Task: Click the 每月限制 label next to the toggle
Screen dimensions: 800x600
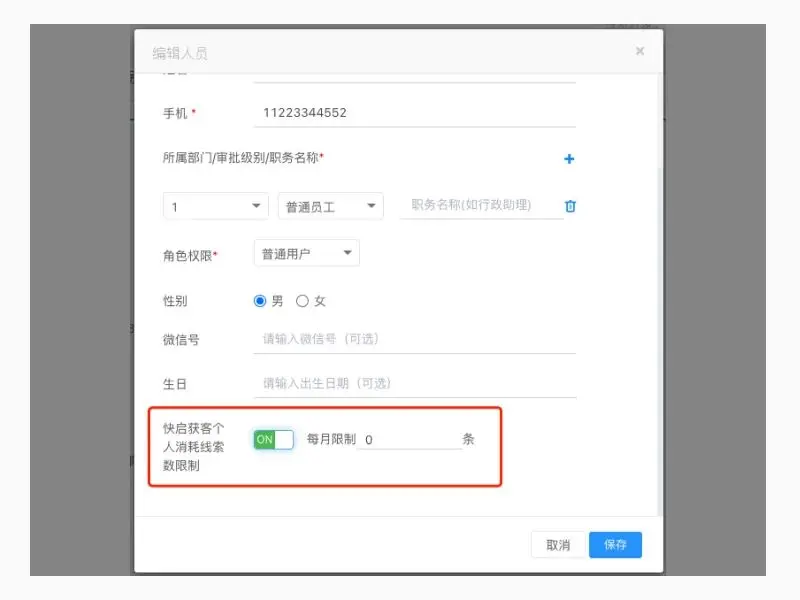Action: click(x=330, y=439)
